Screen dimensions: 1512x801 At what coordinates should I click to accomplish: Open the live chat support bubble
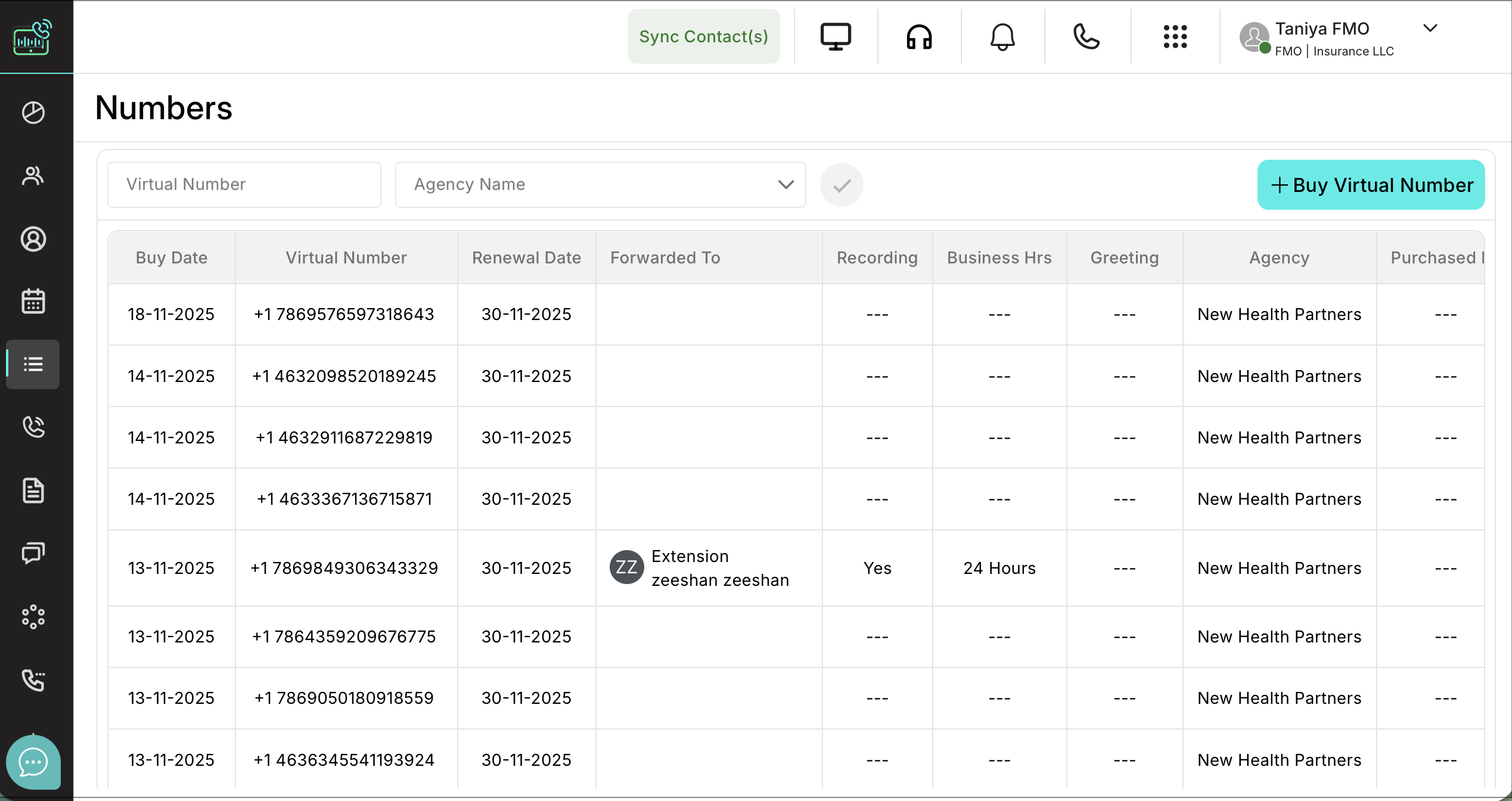(33, 762)
